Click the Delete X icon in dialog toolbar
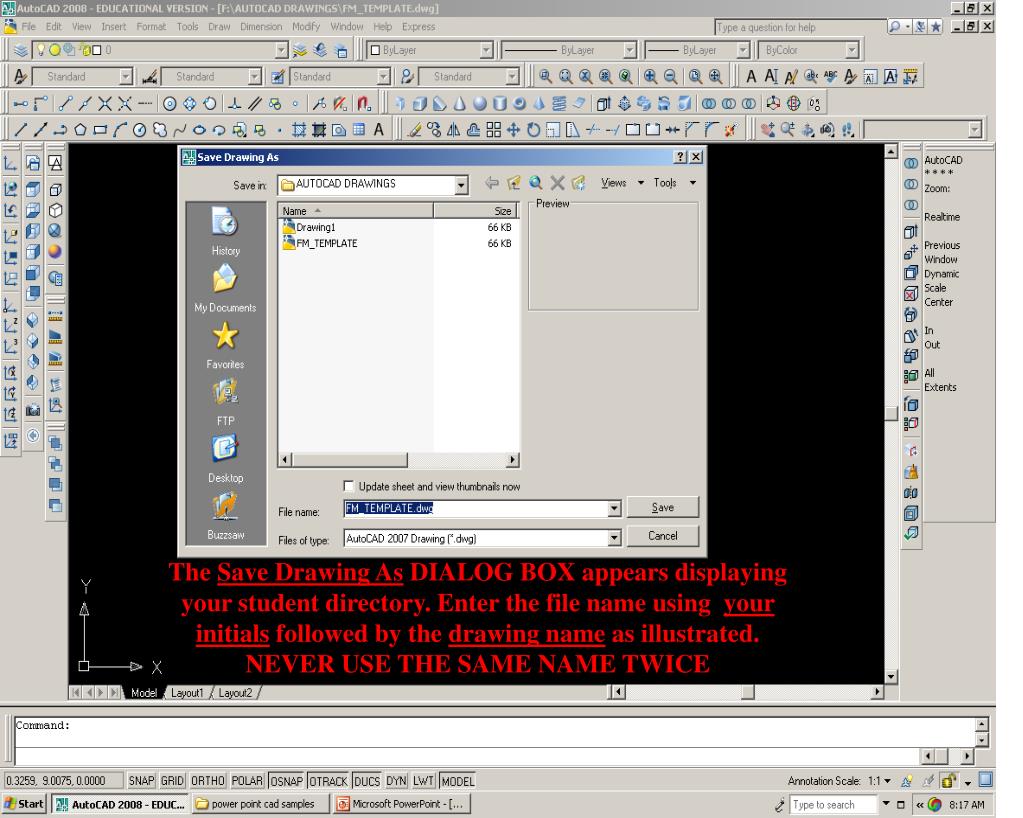Image resolution: width=1023 pixels, height=818 pixels. 557,183
